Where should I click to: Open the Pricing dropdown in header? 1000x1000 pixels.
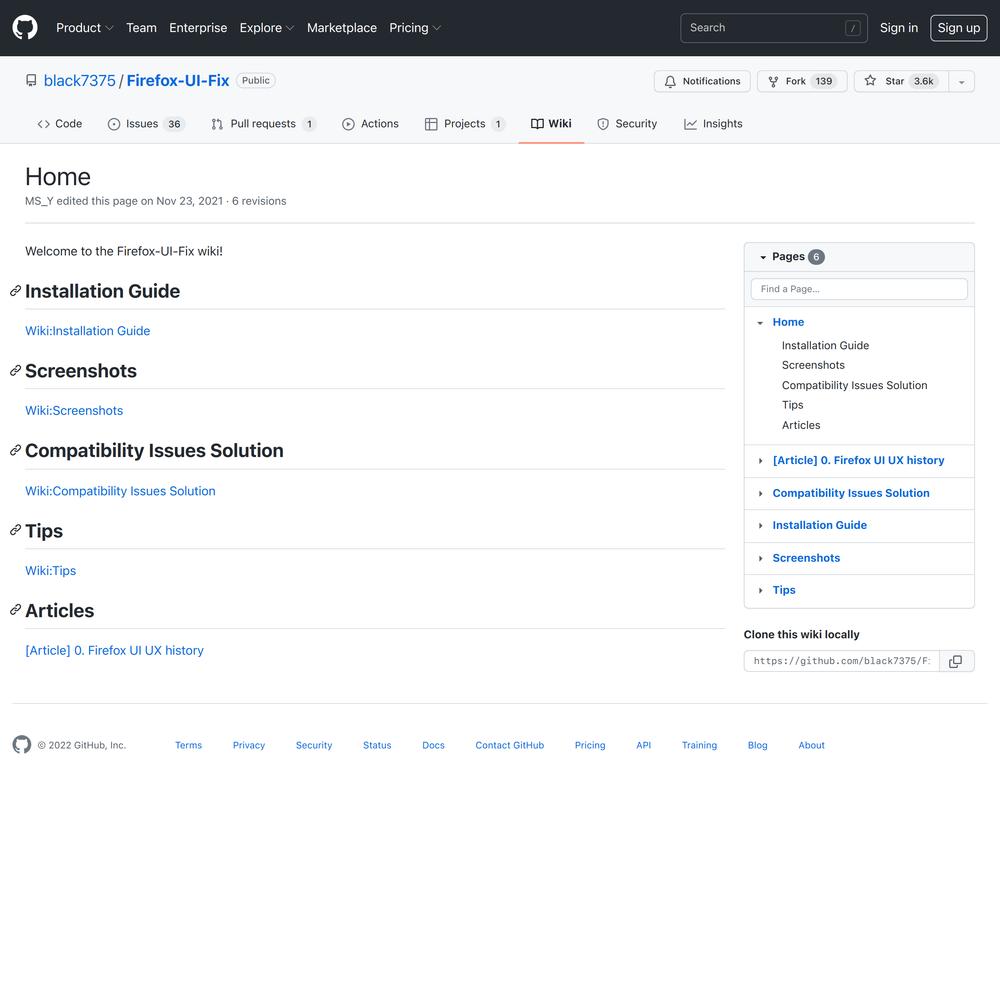pyautogui.click(x=415, y=28)
